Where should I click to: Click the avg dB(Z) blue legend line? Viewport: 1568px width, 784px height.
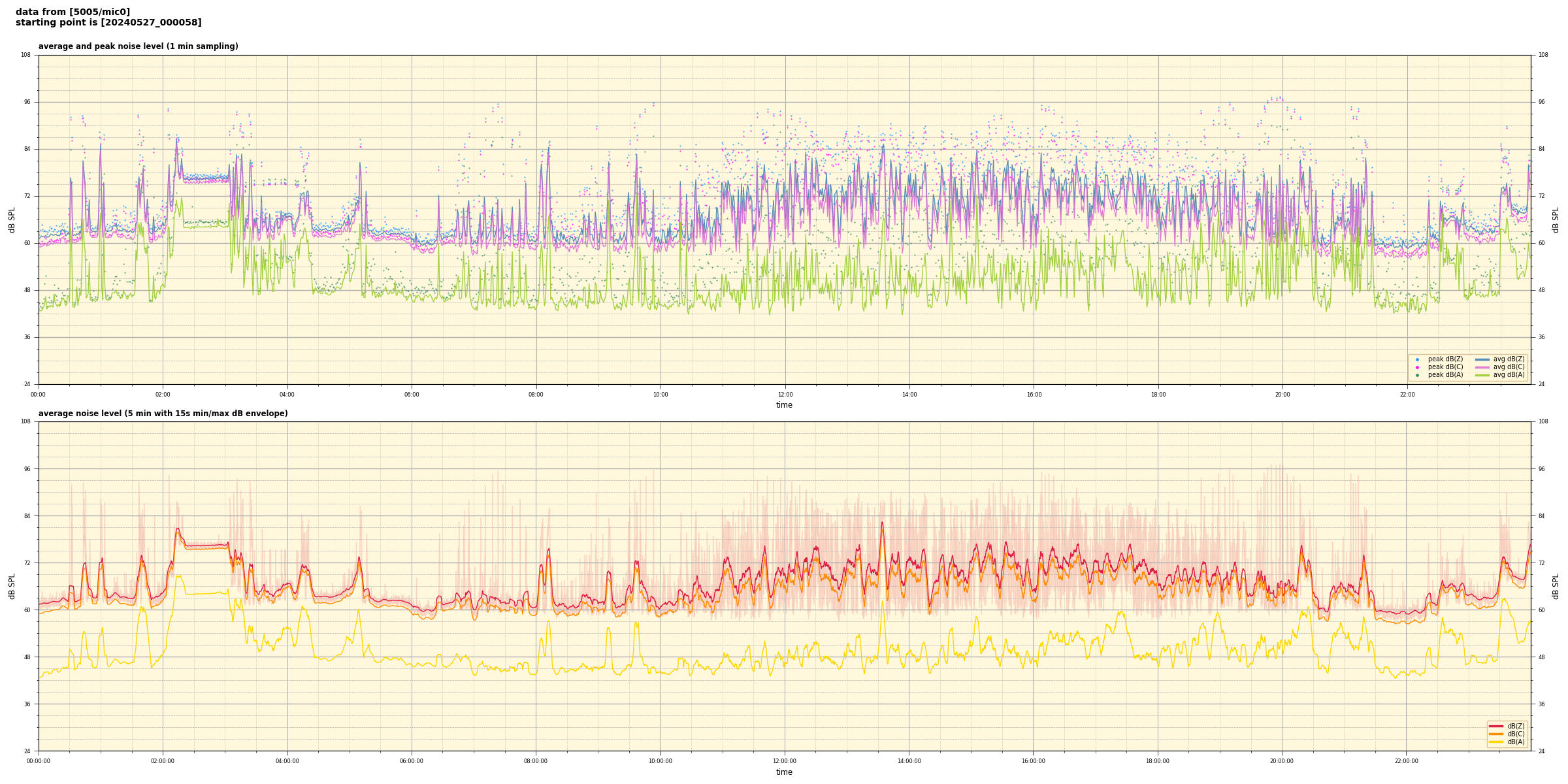coord(1482,359)
